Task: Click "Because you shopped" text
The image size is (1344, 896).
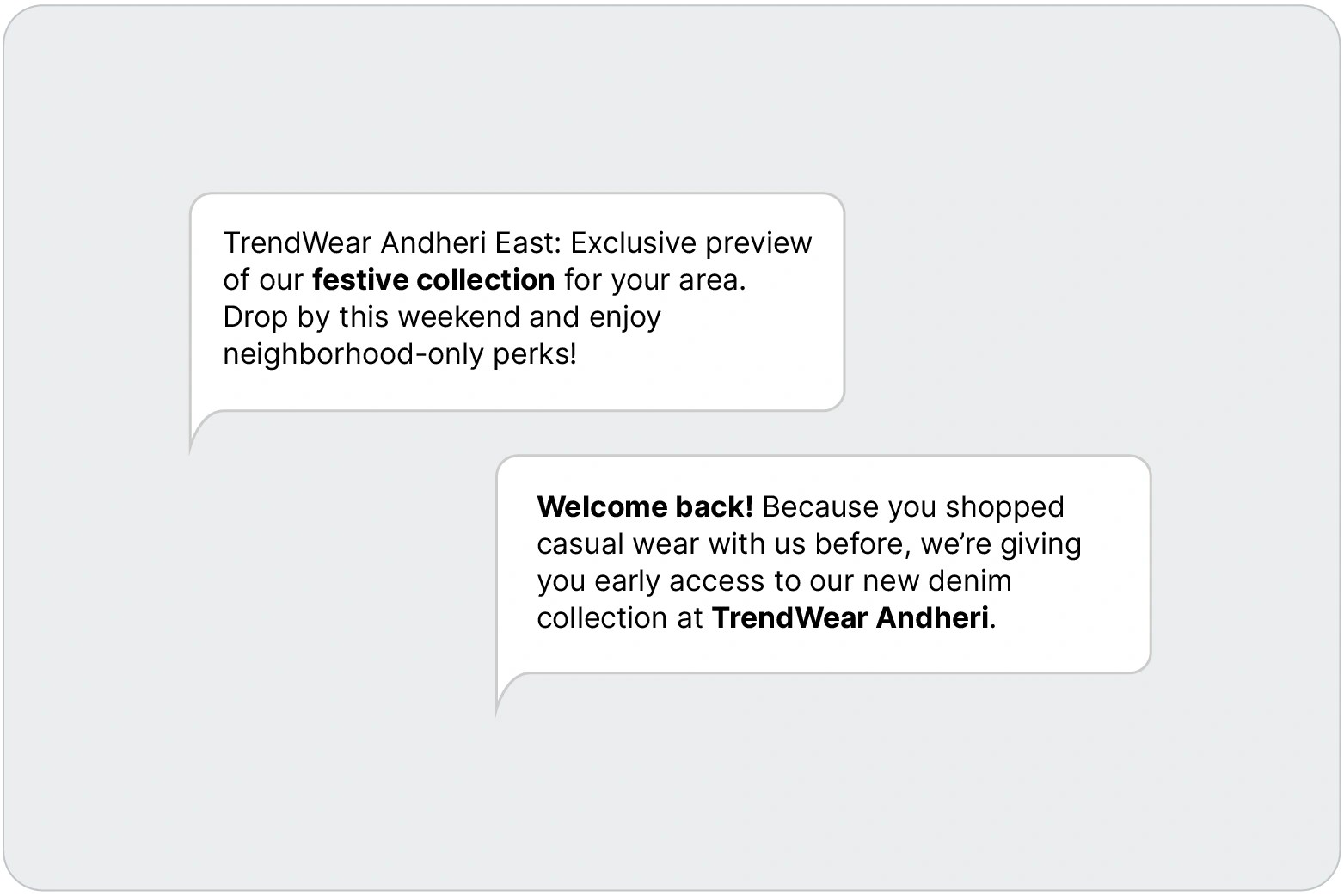Action: click(913, 507)
